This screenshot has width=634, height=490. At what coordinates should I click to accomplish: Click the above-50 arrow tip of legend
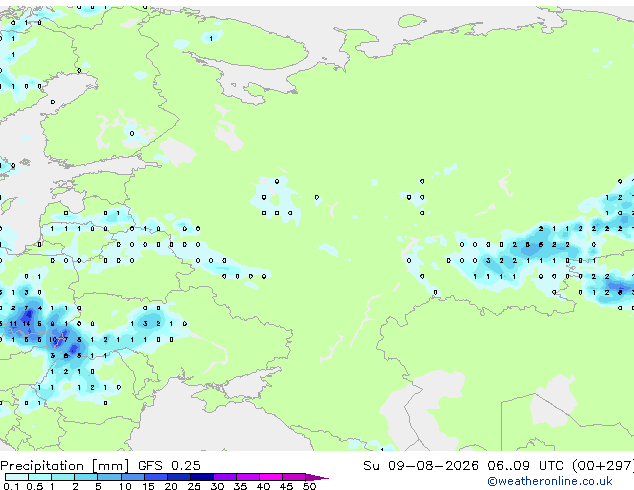point(317,477)
